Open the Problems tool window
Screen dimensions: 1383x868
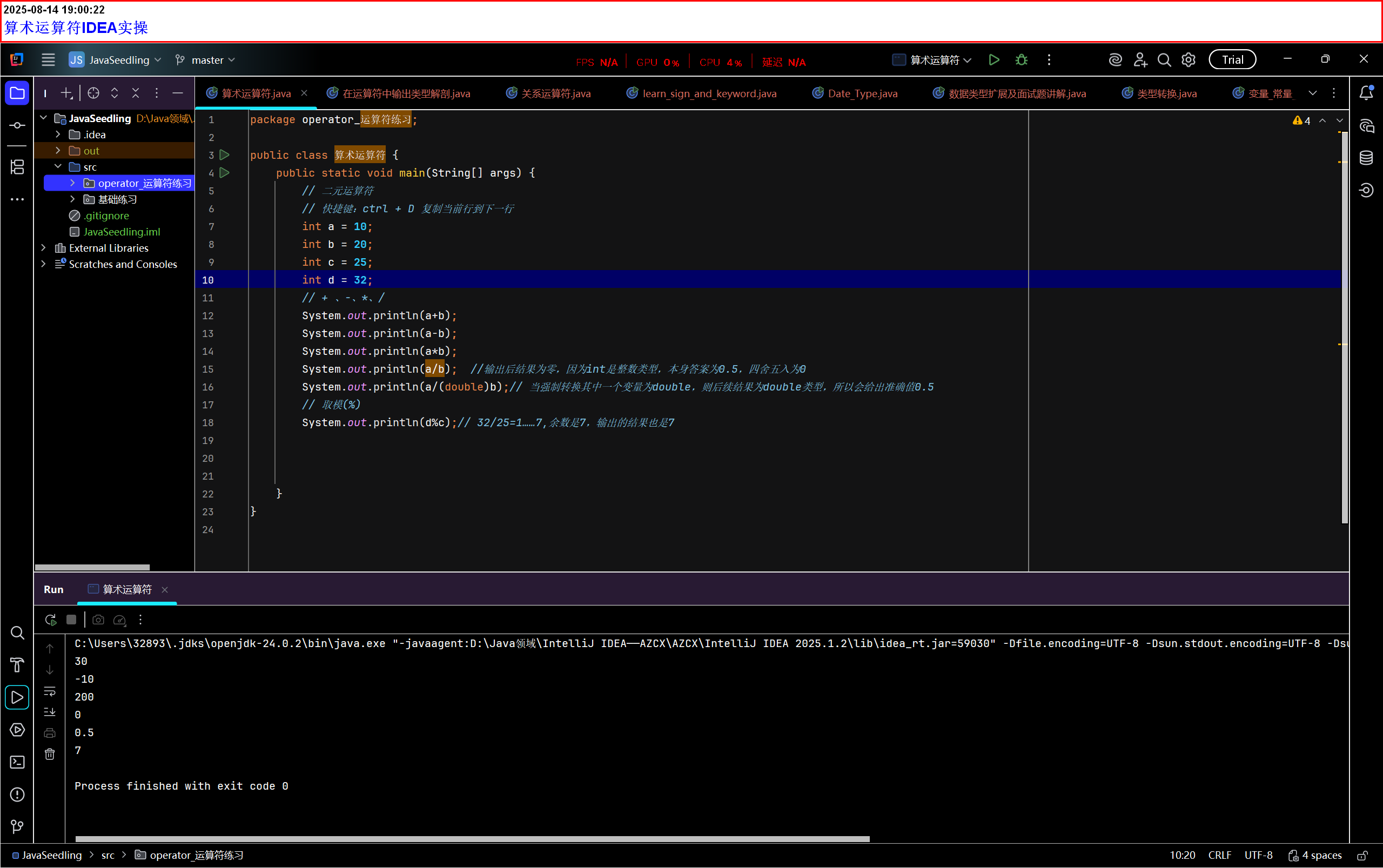coord(17,795)
